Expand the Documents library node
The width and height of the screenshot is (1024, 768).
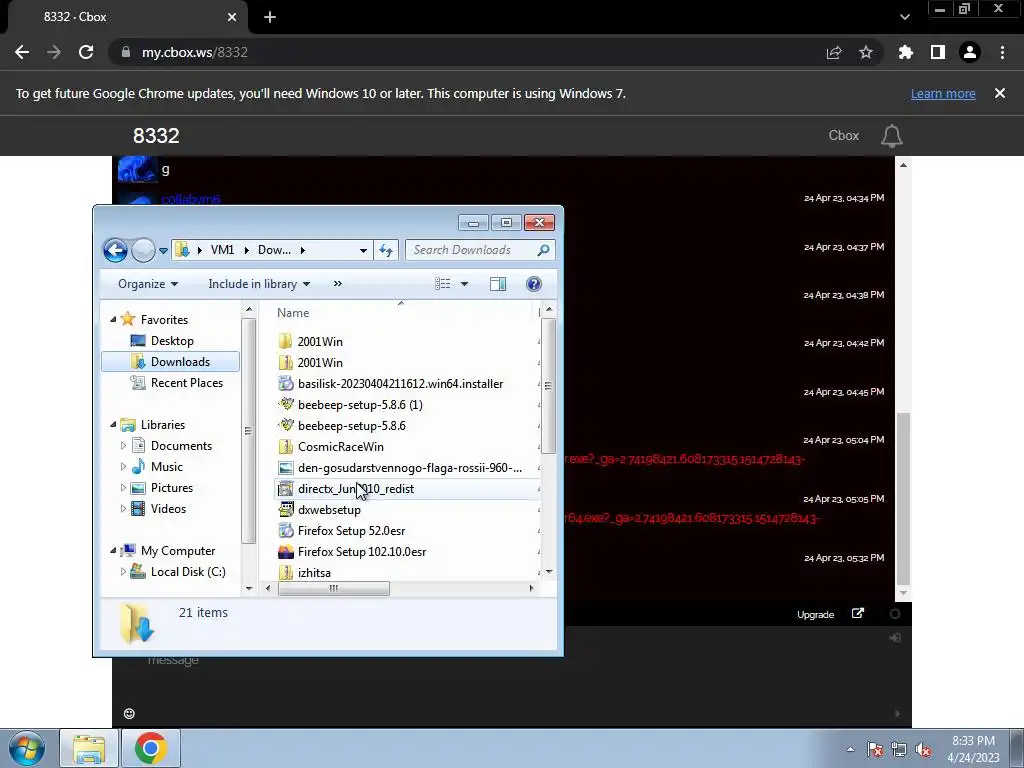(123, 446)
